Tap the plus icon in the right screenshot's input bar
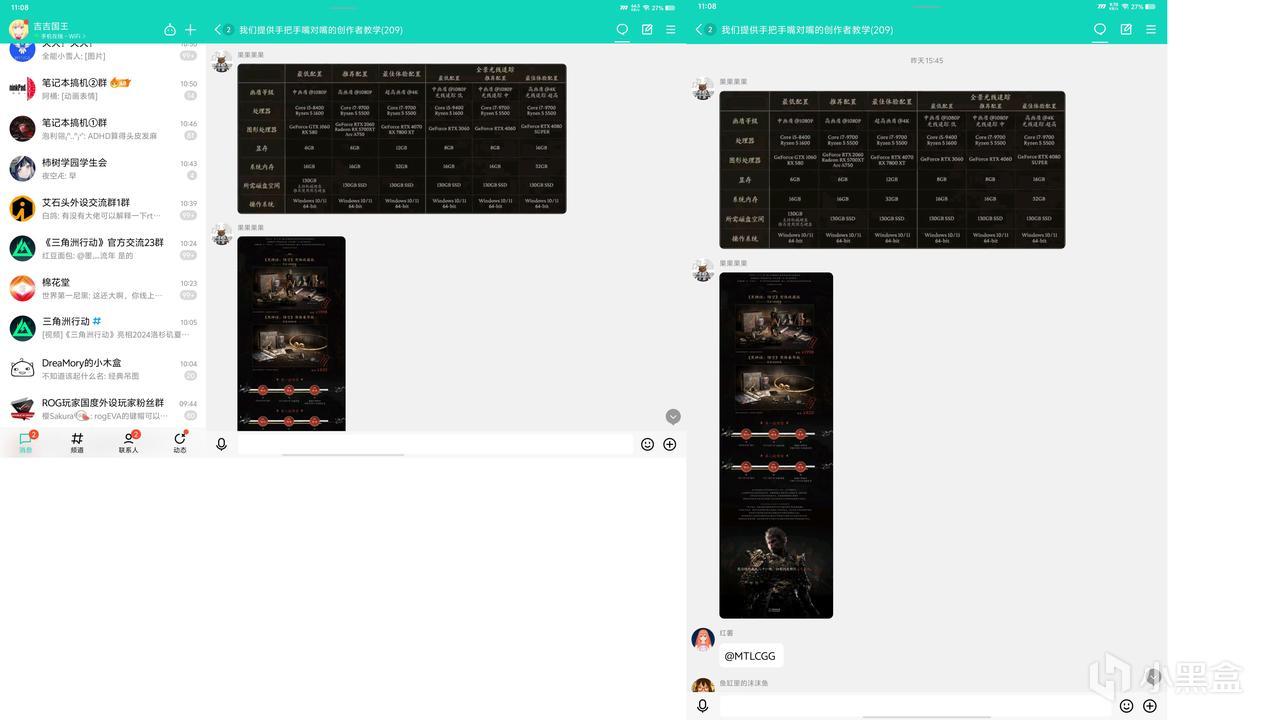The image size is (1280, 720). (x=1150, y=706)
